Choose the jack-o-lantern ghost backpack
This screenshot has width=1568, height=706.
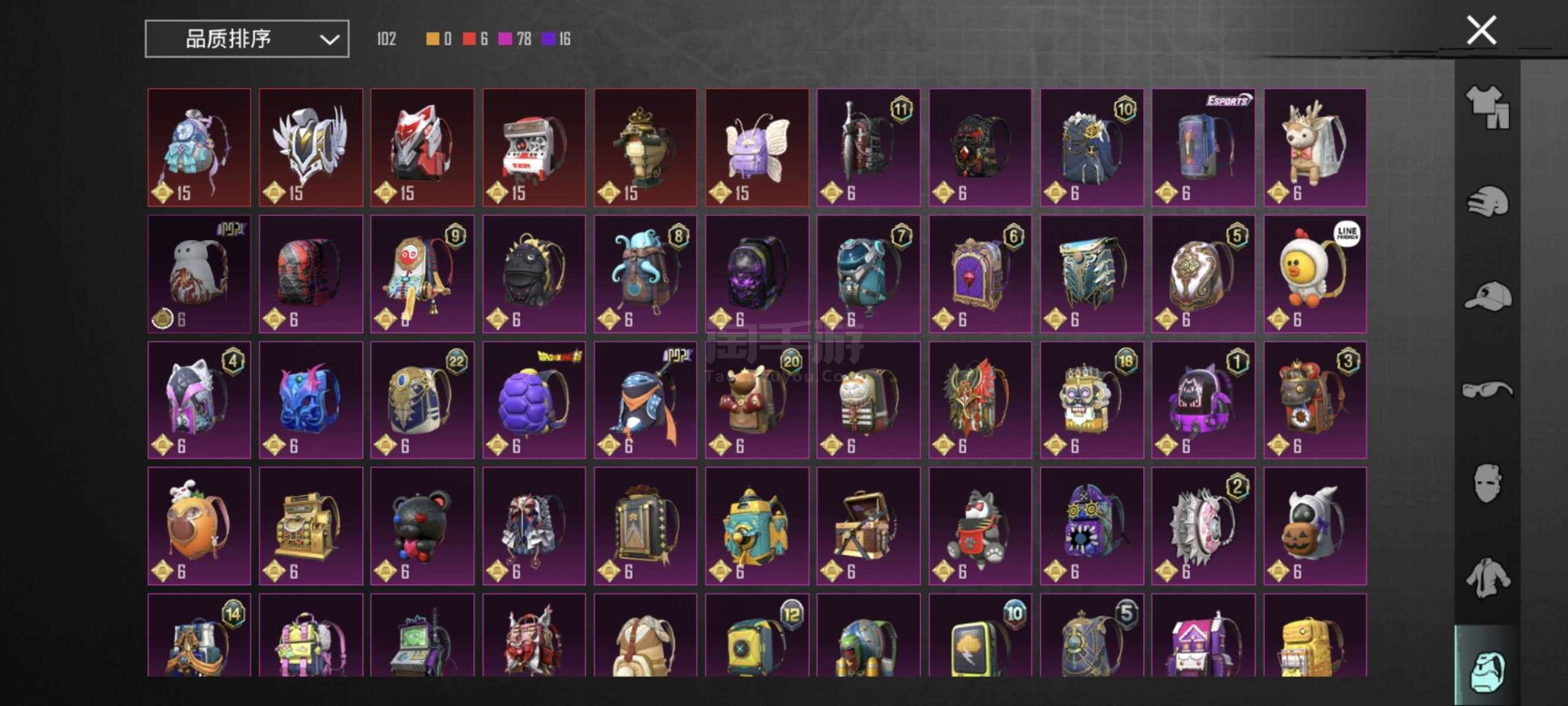point(1314,526)
